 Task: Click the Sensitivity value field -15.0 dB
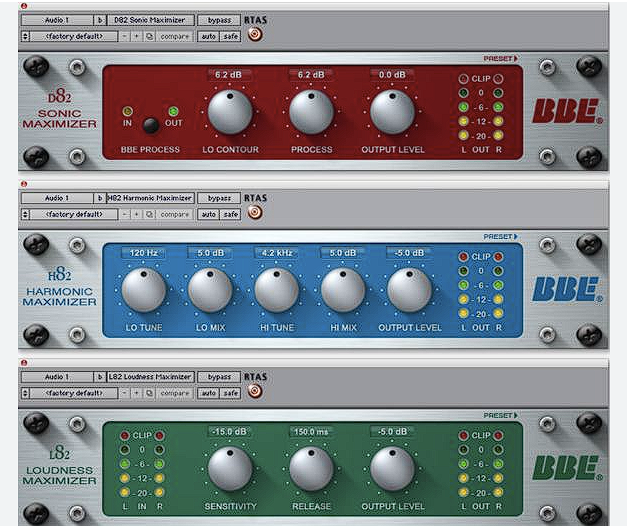tap(230, 432)
